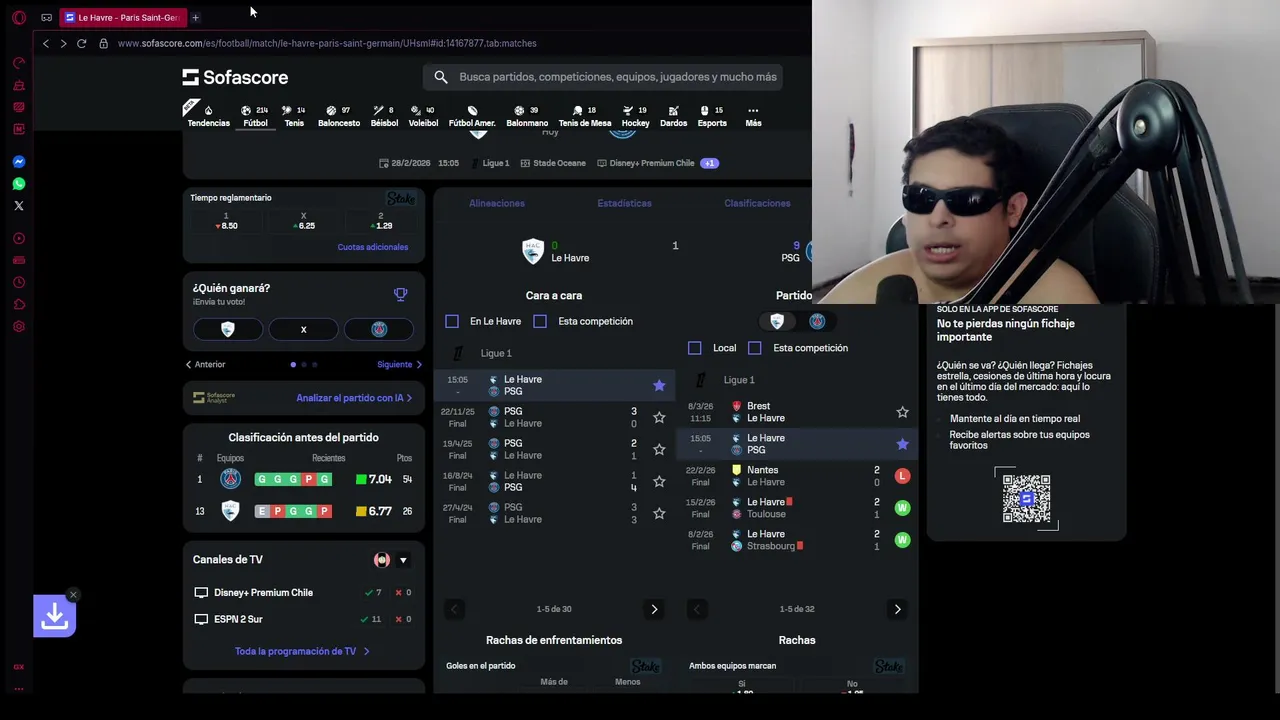Go to next head-to-head matches page
1280x720 pixels.
[654, 609]
